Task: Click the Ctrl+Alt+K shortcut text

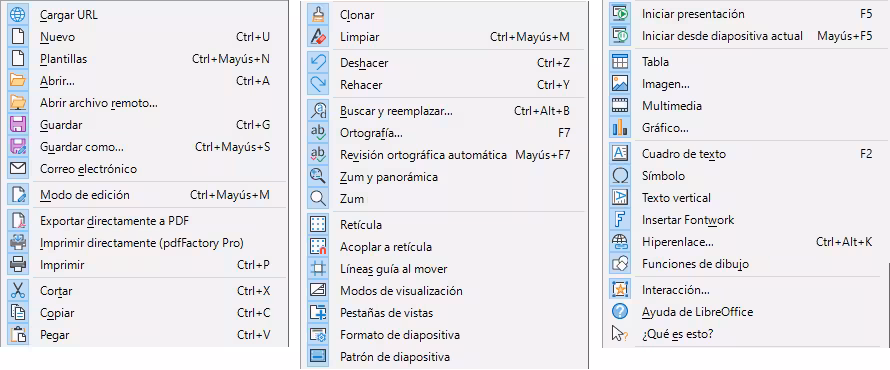Action: 844,242
